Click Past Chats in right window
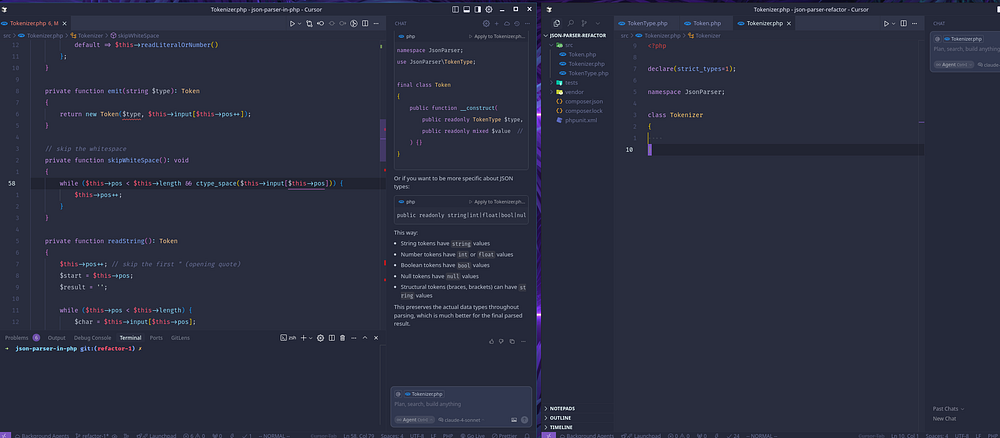The width and height of the screenshot is (1000, 438). (946, 408)
